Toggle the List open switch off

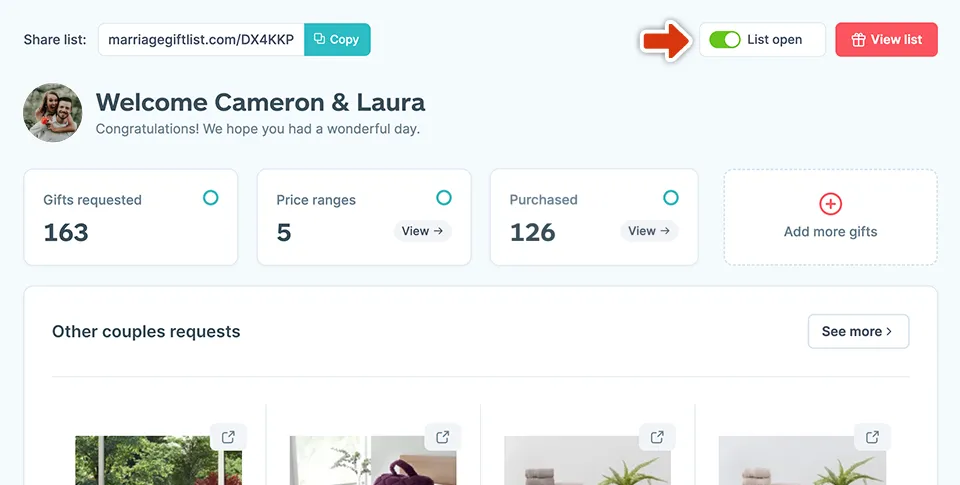pyautogui.click(x=724, y=40)
